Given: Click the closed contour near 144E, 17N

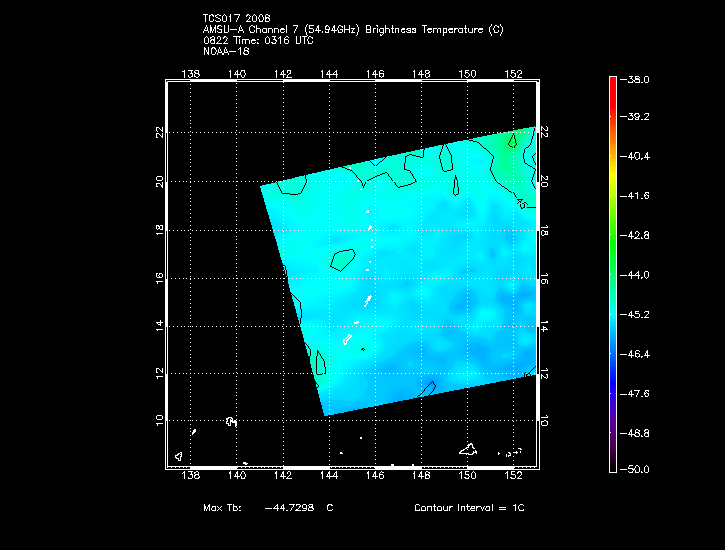Looking at the screenshot, I should tap(341, 260).
